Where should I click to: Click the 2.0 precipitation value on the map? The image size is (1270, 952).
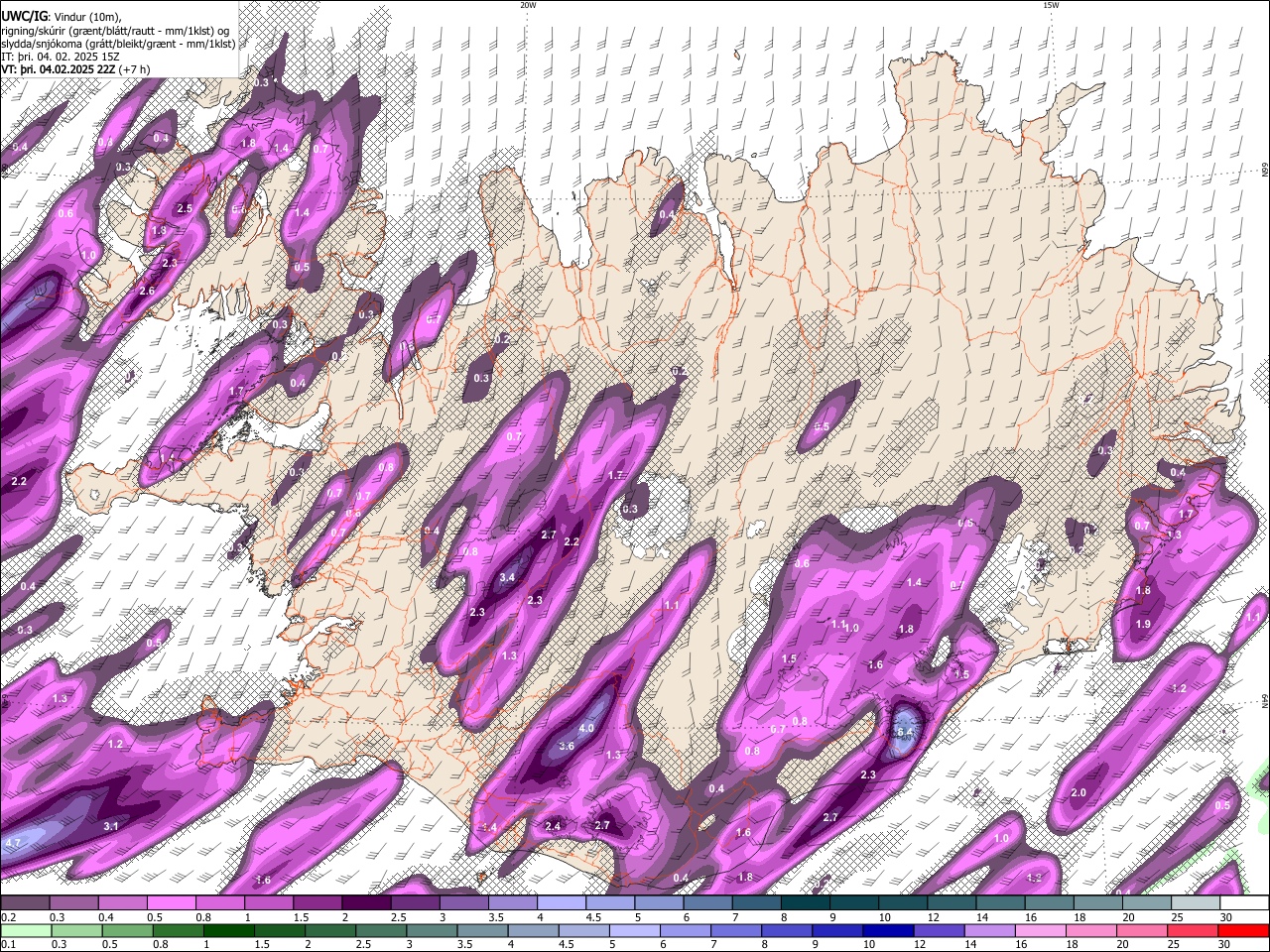tap(1079, 792)
